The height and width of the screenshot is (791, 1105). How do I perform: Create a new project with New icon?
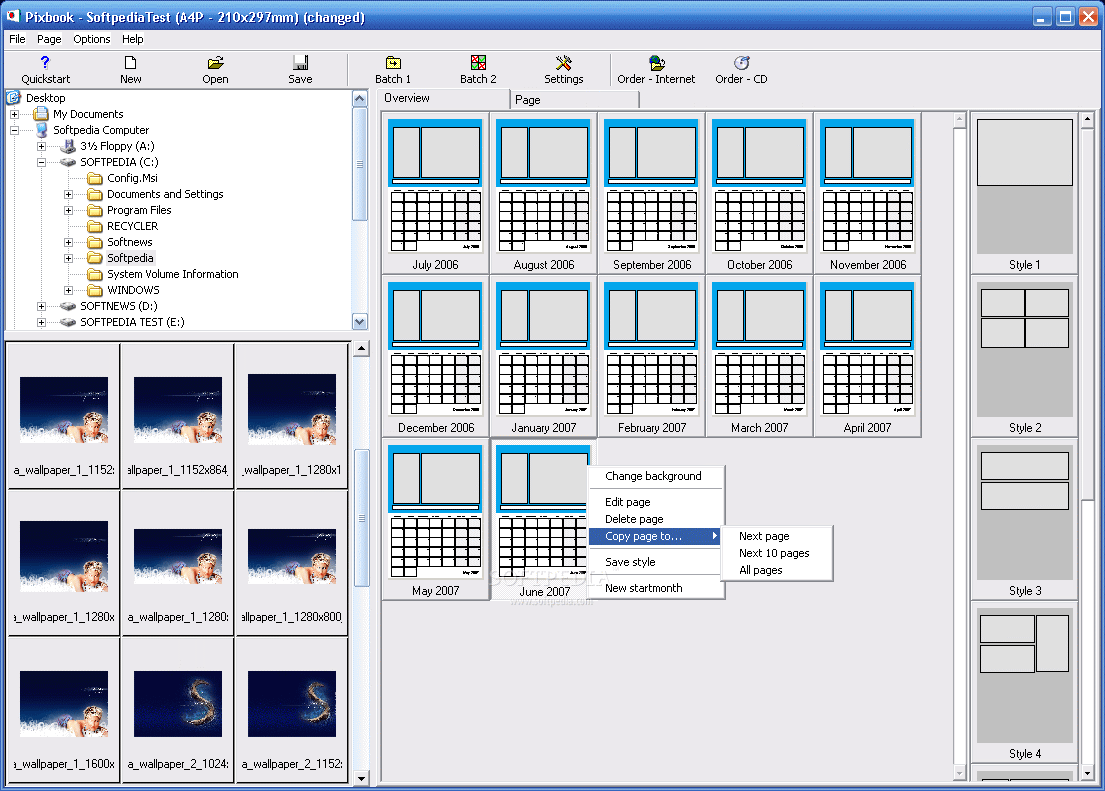click(130, 63)
